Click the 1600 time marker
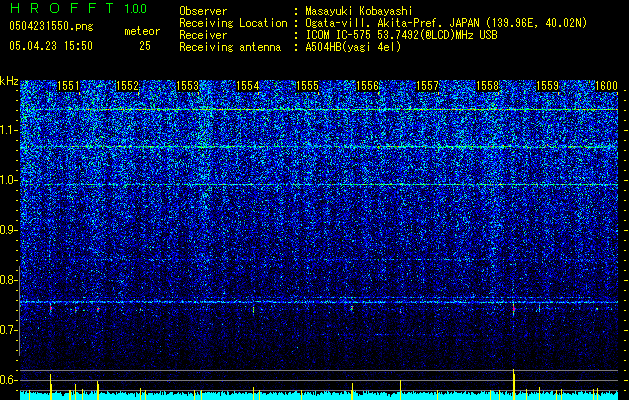The image size is (629, 400). point(606,86)
